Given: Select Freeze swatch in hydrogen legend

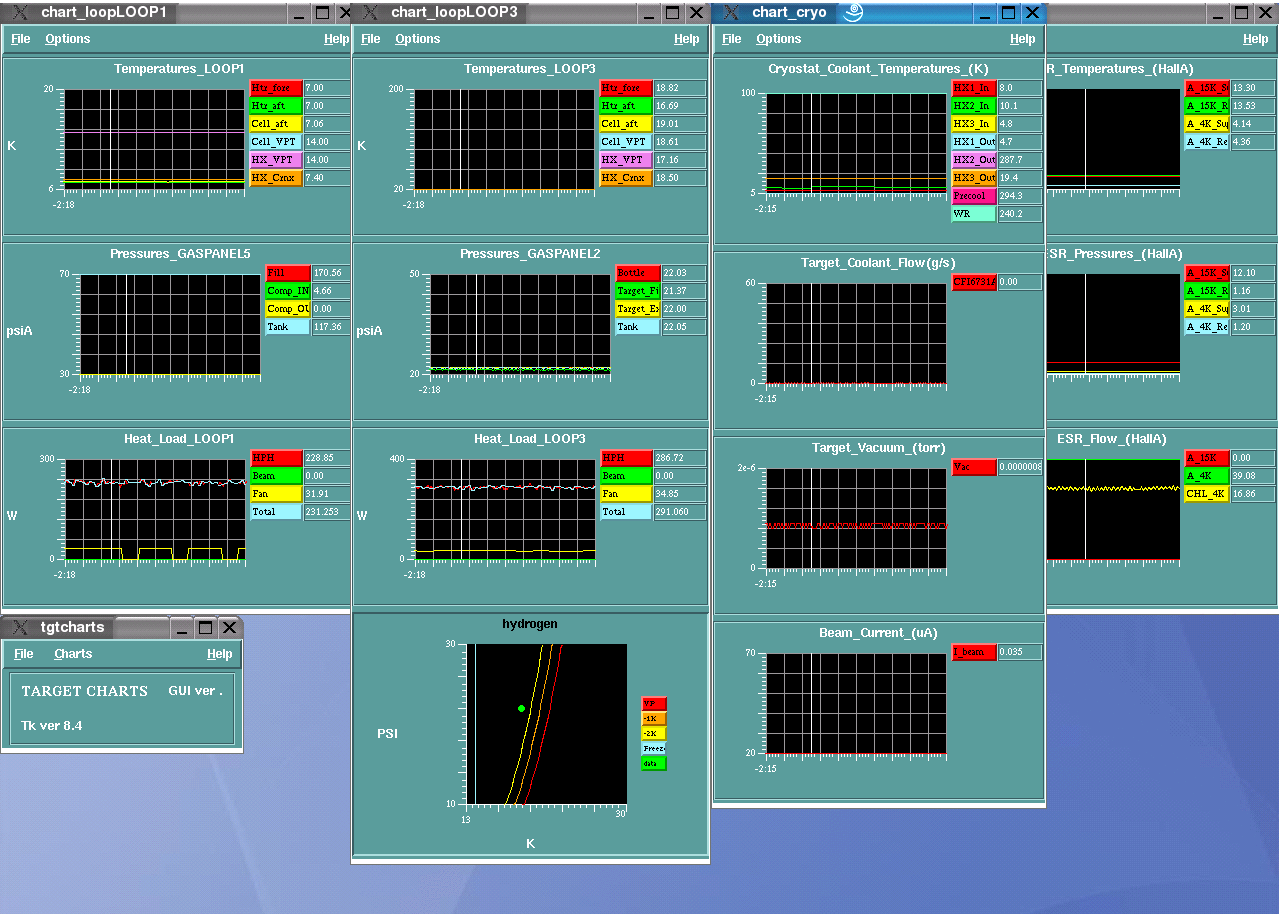Looking at the screenshot, I should 654,749.
